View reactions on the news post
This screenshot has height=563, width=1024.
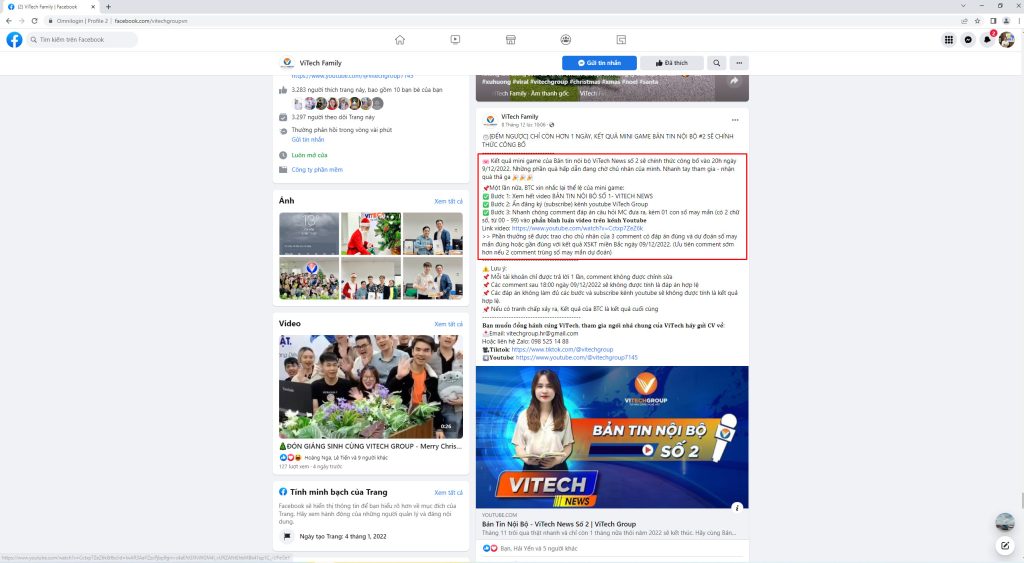click(530, 549)
